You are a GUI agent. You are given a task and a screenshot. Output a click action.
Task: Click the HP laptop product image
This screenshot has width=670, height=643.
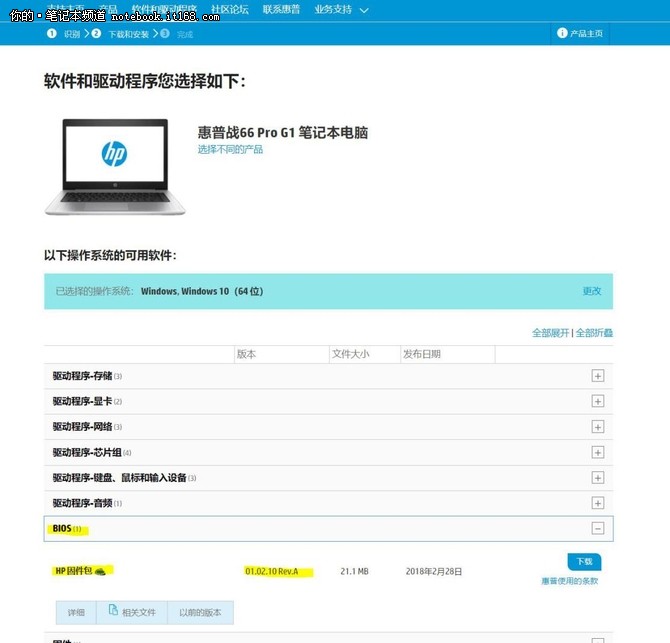pyautogui.click(x=115, y=167)
